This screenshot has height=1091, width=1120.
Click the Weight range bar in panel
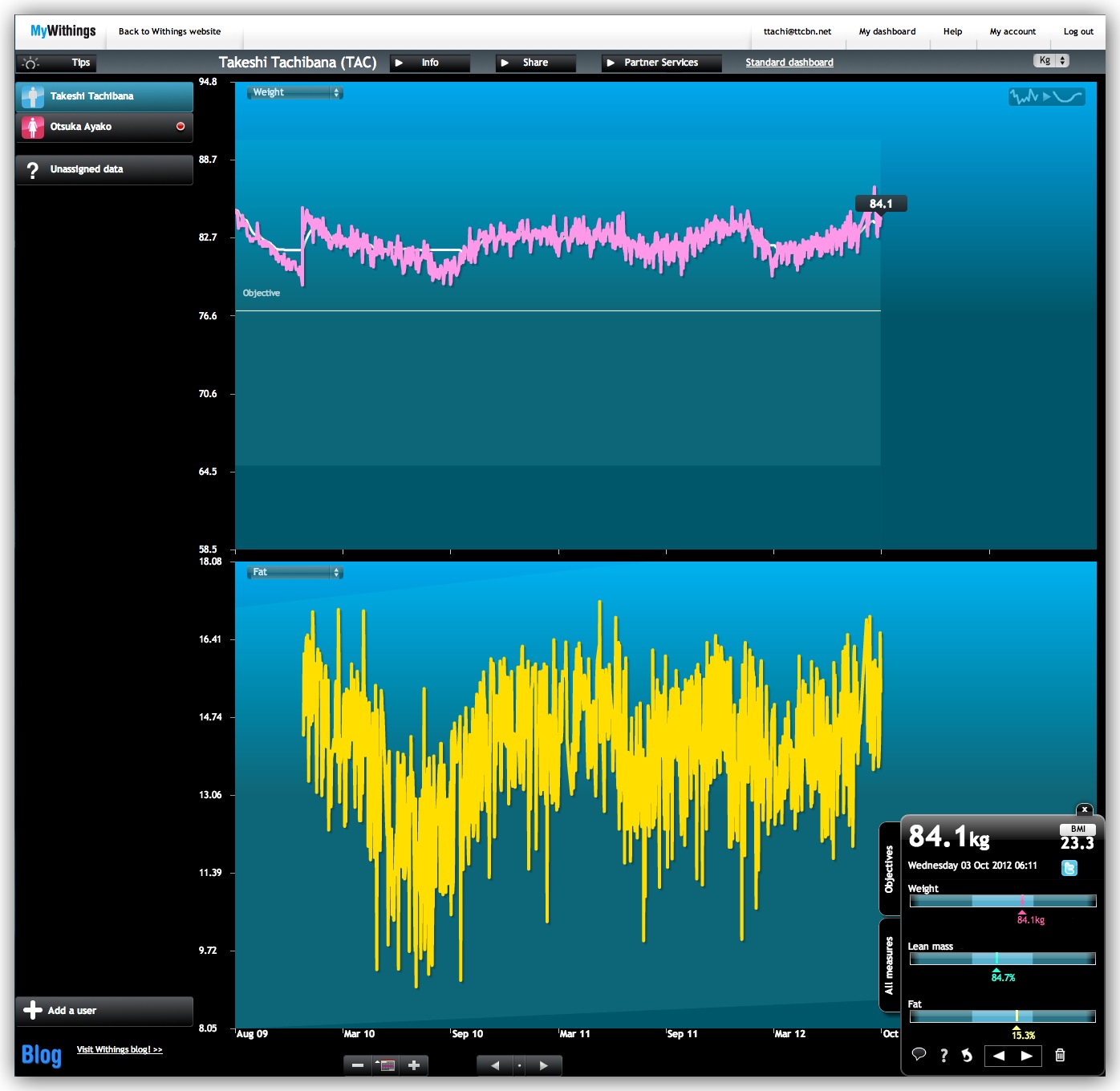point(1002,901)
